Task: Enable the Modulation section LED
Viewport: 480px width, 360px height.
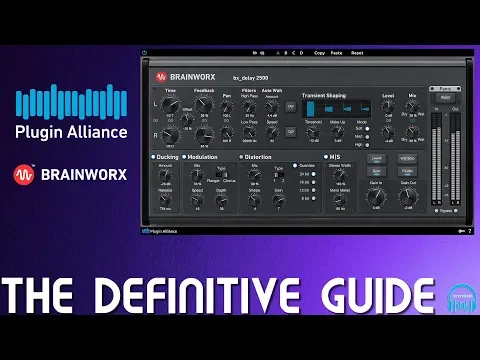Action: pyautogui.click(x=184, y=157)
